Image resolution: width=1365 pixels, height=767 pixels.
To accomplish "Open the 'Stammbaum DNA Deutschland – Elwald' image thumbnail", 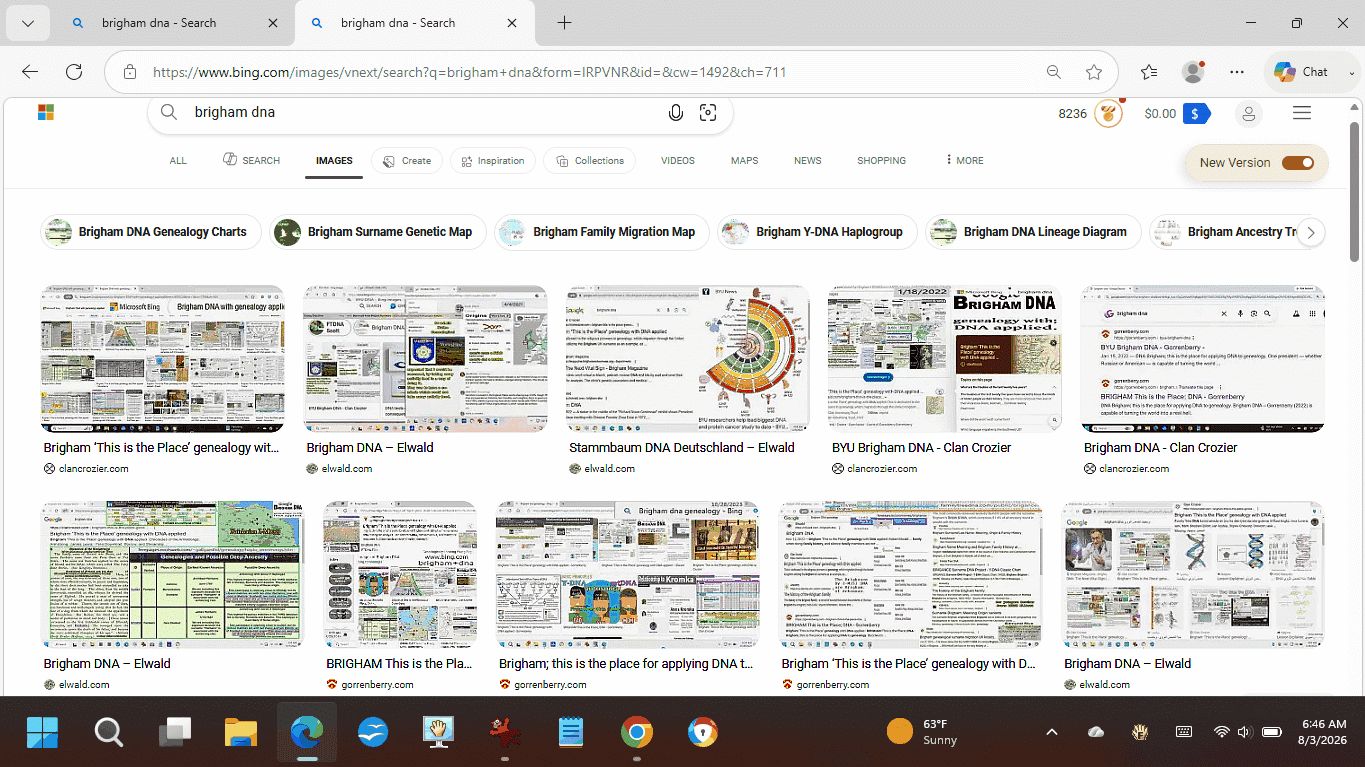I will 688,358.
